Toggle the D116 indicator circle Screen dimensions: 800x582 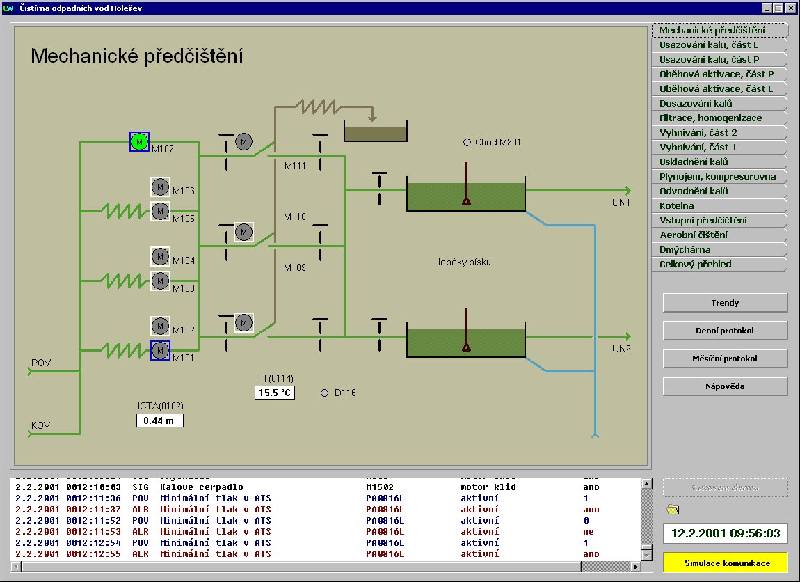326,392
